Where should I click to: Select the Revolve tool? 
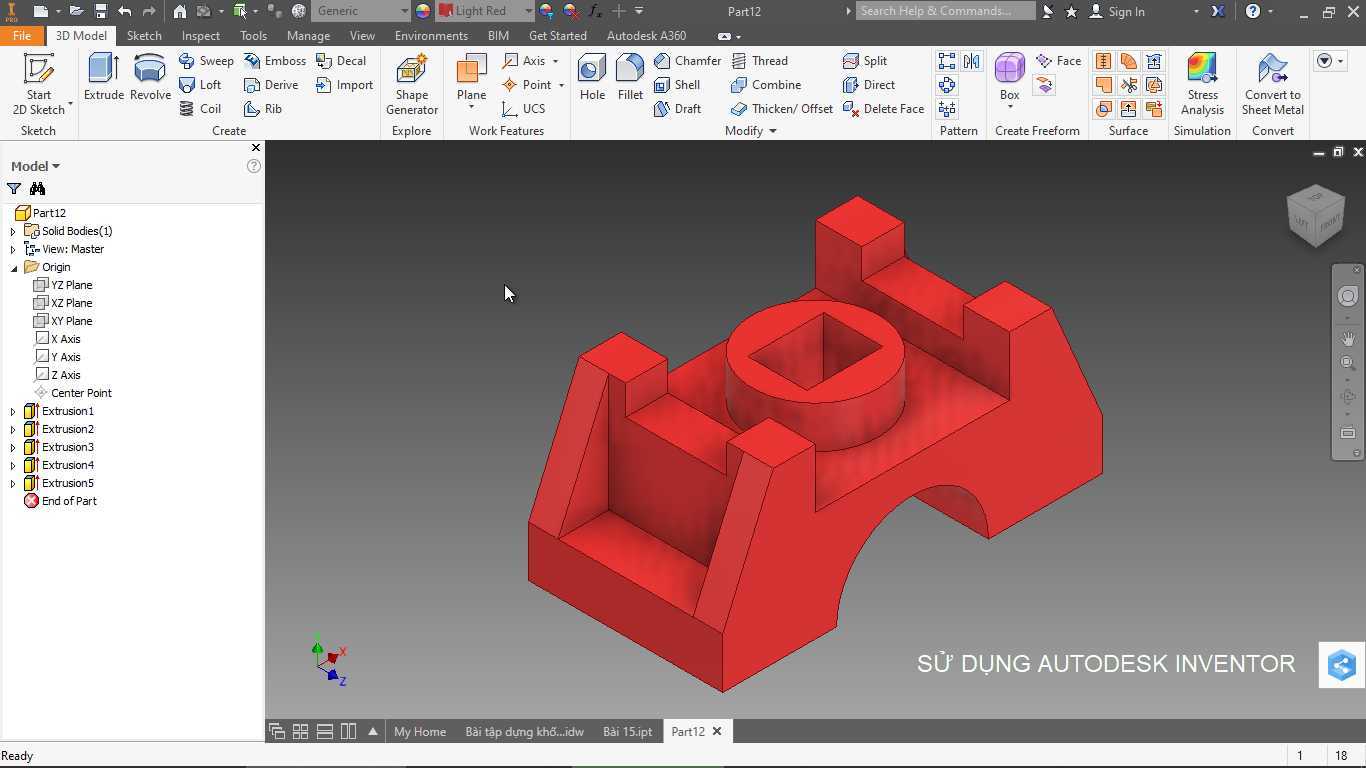coord(150,78)
